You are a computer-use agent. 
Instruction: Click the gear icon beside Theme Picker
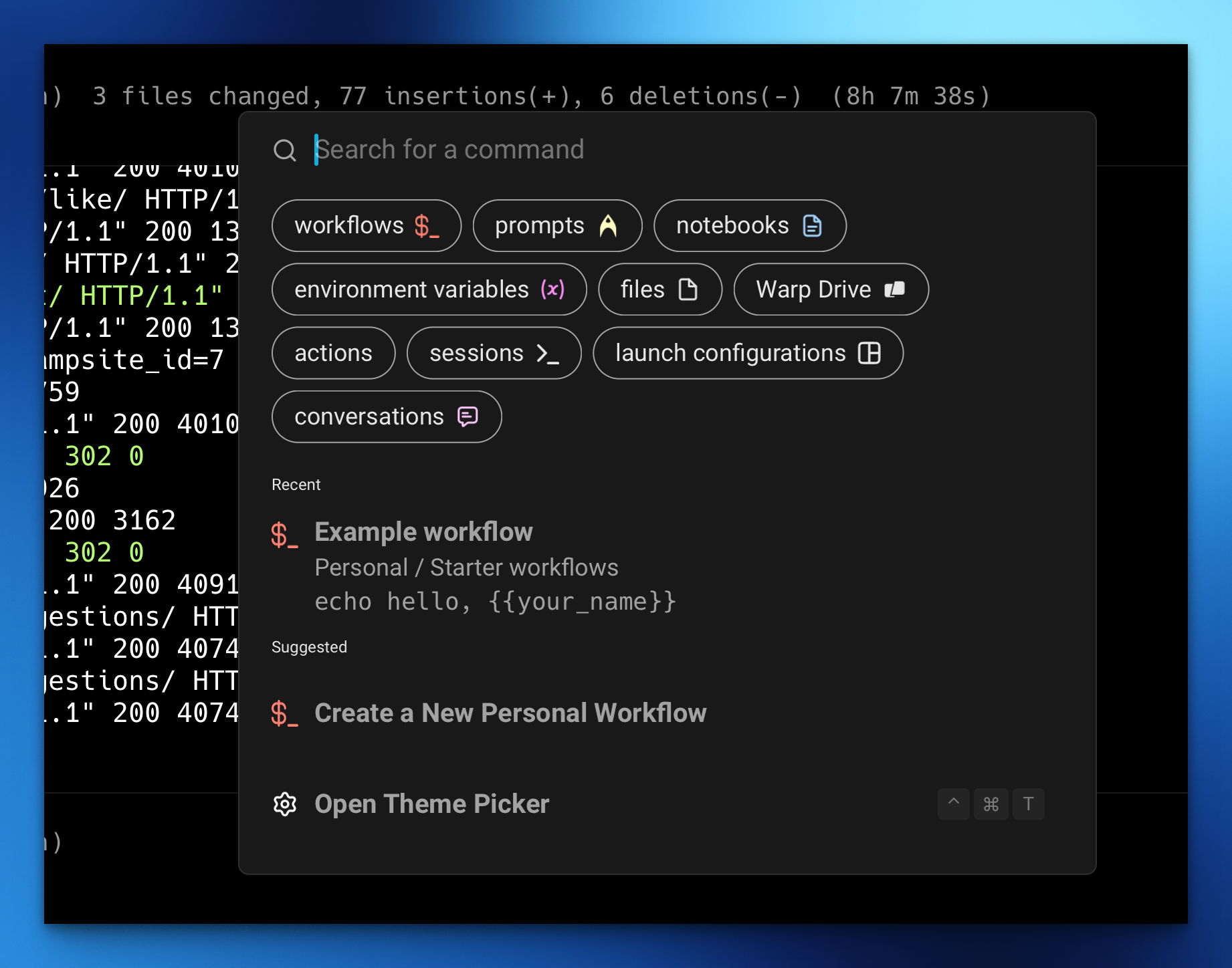(x=285, y=804)
